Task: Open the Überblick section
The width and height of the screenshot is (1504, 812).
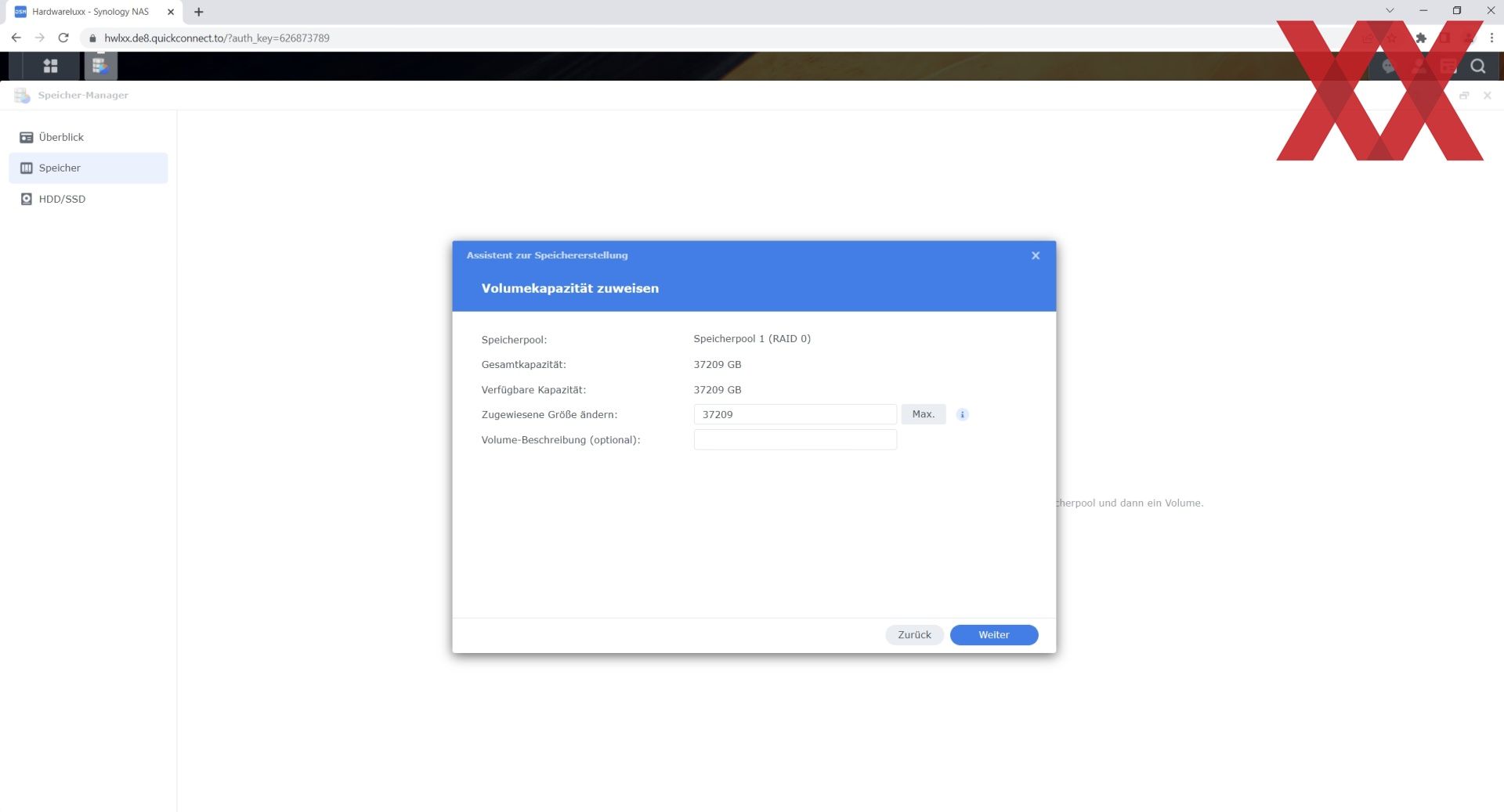Action: tap(89, 137)
